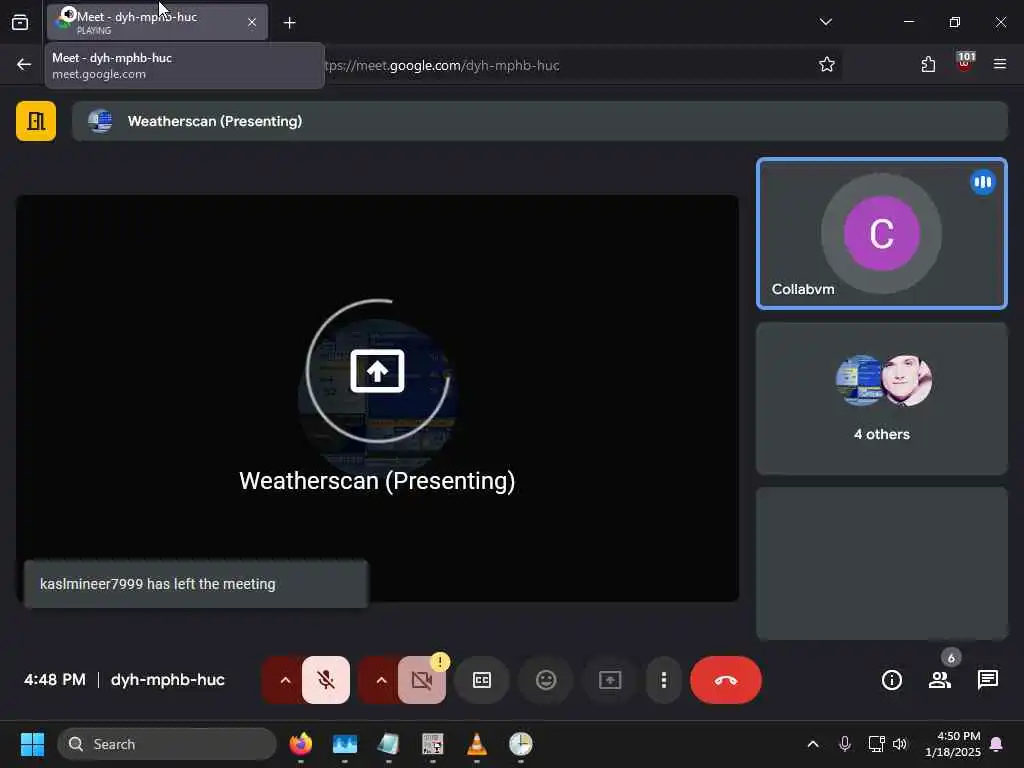The image size is (1024, 768).
Task: Click the Weatherscan presenting banner at top
Action: pyautogui.click(x=539, y=121)
